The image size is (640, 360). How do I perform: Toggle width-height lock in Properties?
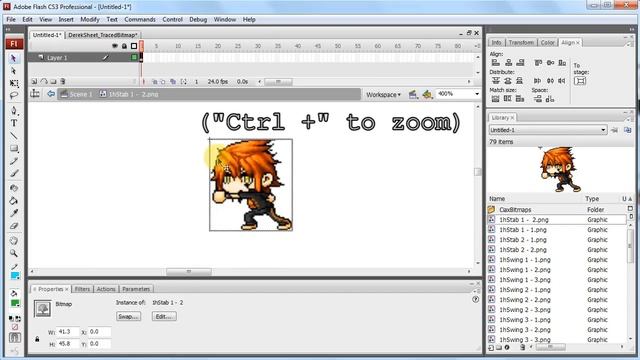pos(37,339)
